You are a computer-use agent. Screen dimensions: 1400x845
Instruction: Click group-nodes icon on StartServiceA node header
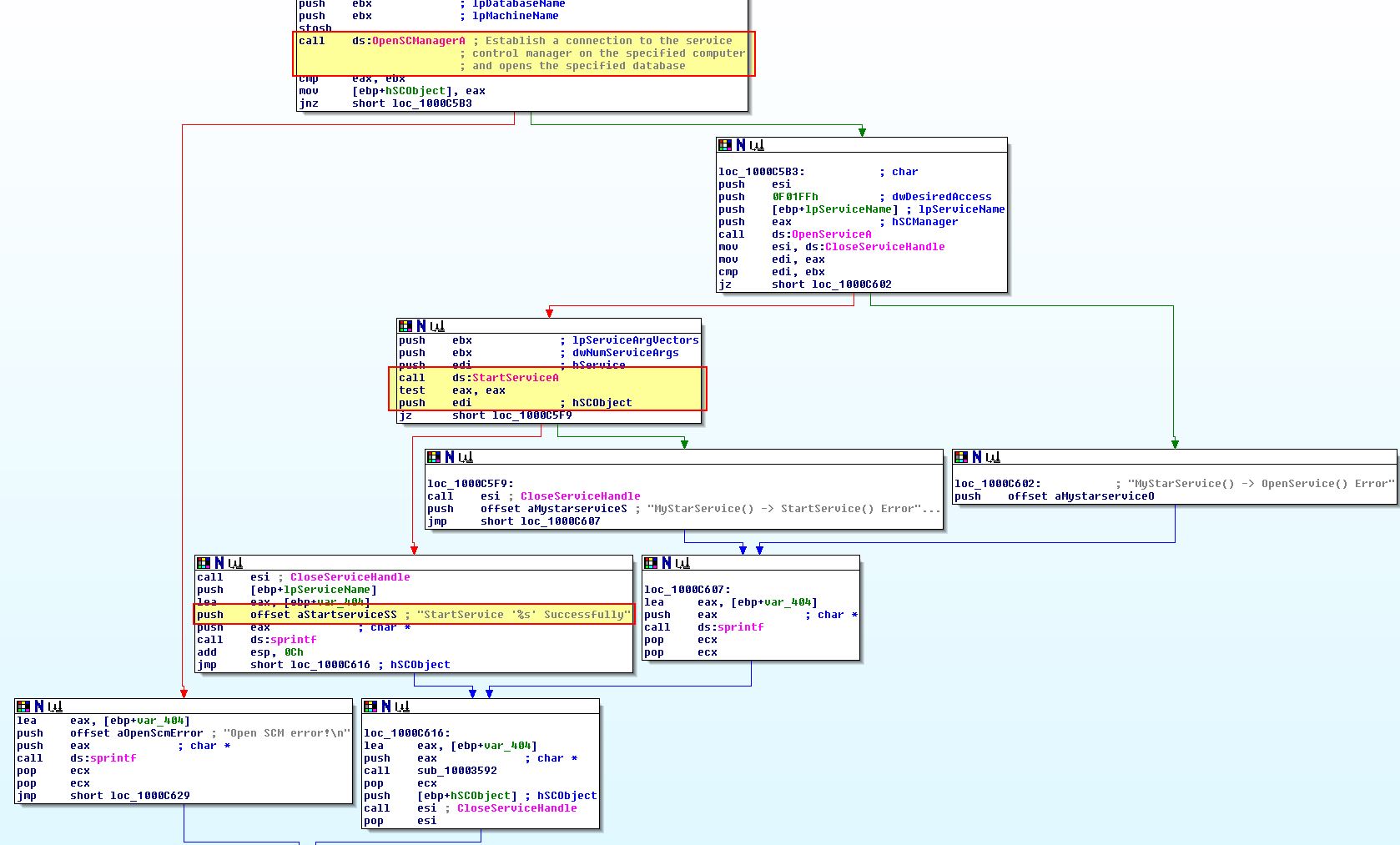[437, 326]
